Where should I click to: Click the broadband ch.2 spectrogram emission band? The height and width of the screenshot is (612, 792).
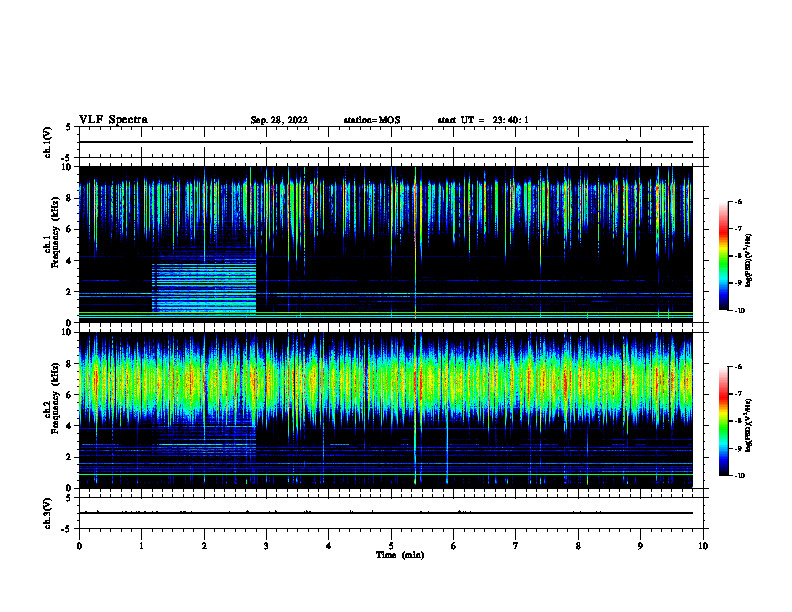tap(386, 381)
